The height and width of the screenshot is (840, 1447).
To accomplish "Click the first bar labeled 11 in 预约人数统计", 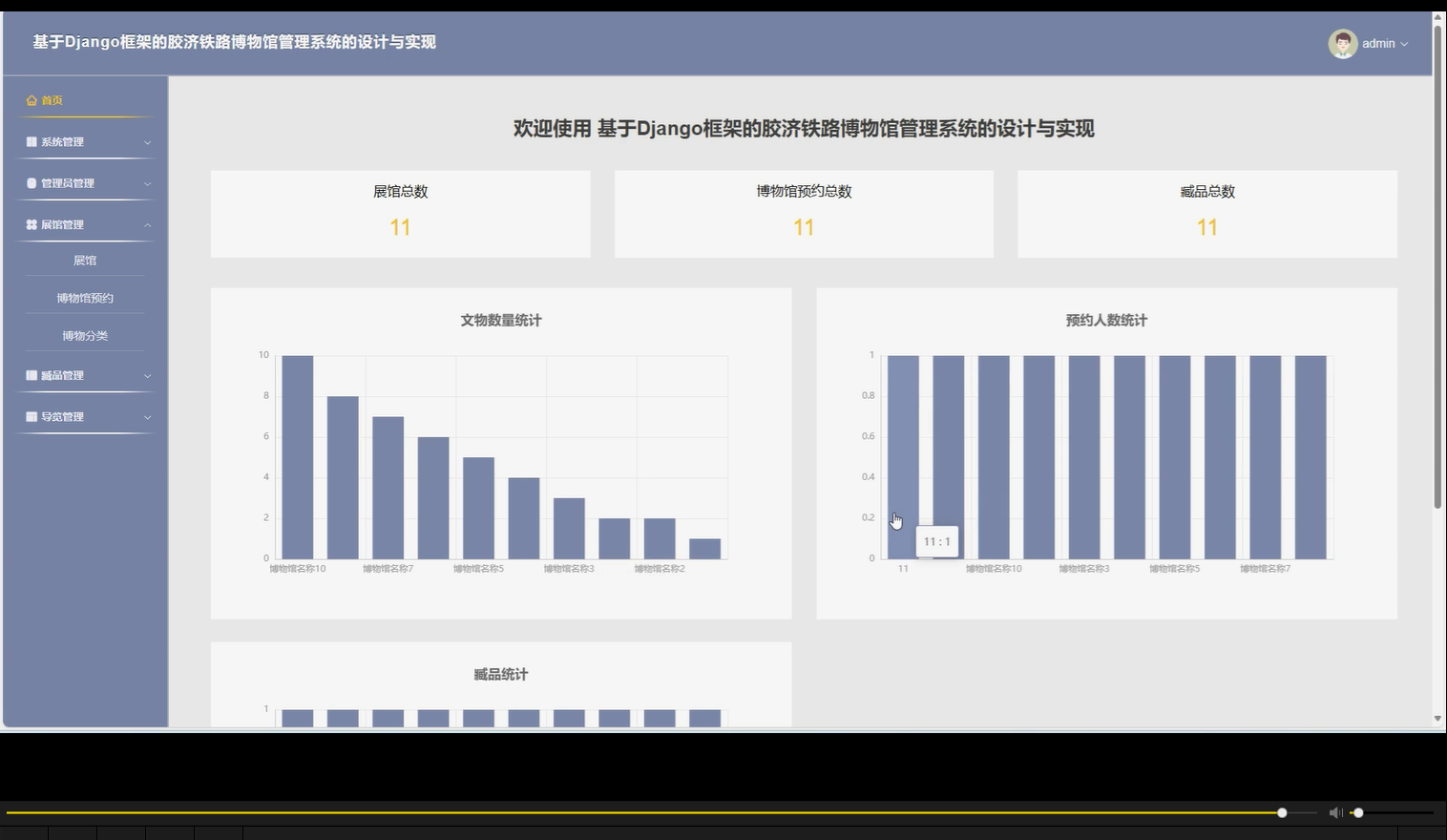I will (903, 457).
